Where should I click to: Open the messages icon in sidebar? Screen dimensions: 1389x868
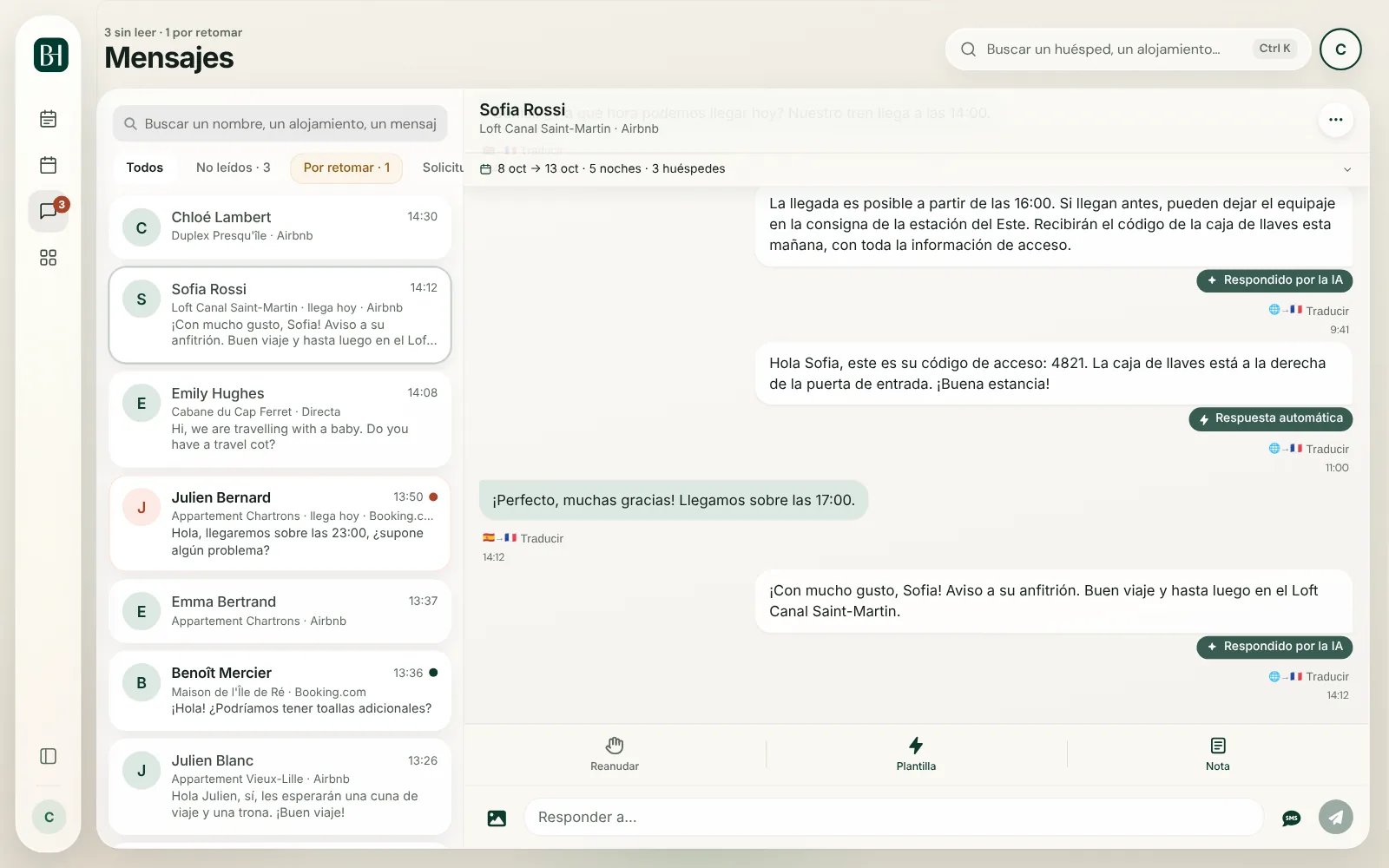[x=49, y=211]
